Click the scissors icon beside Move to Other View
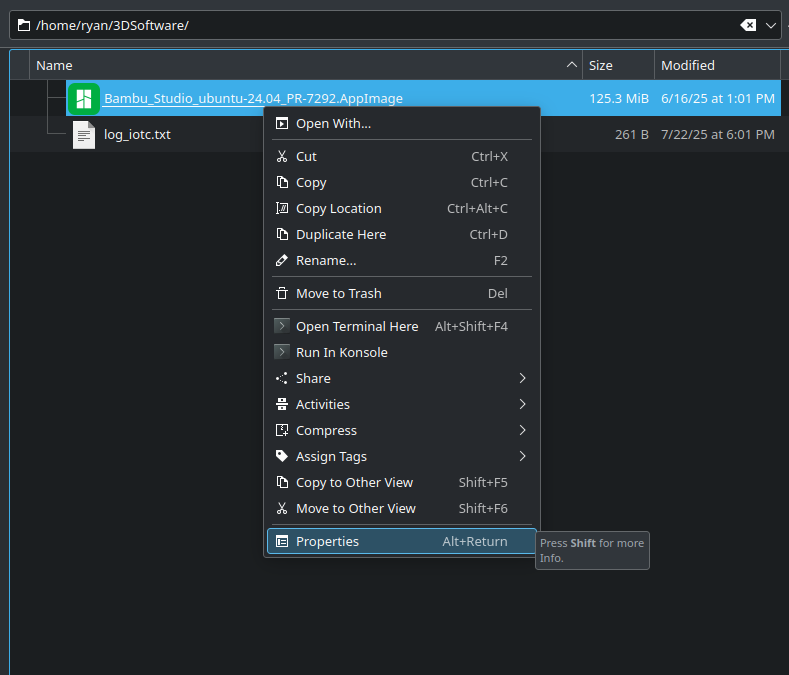 tap(282, 508)
